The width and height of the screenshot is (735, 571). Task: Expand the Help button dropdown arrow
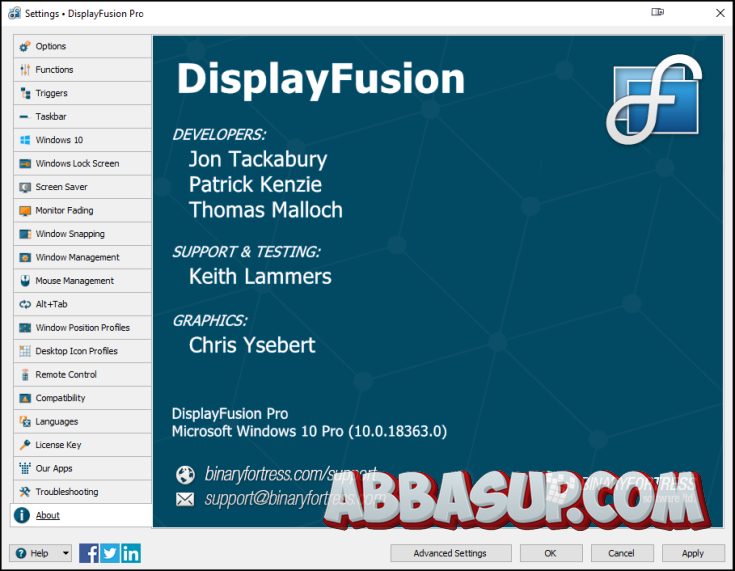pyautogui.click(x=66, y=553)
